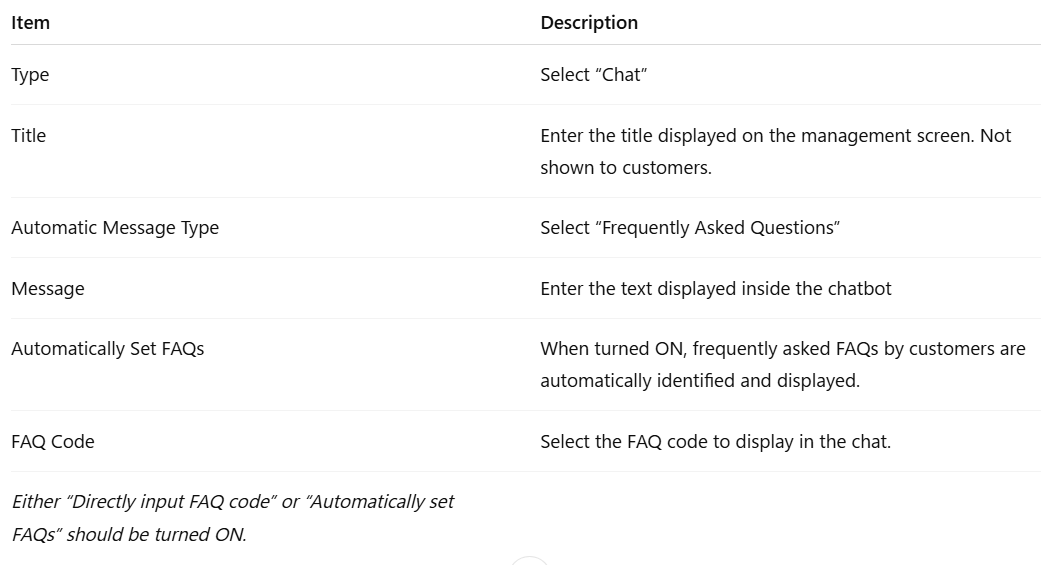Select the Message row label
Screen dimensions: 1043x567
(x=48, y=289)
